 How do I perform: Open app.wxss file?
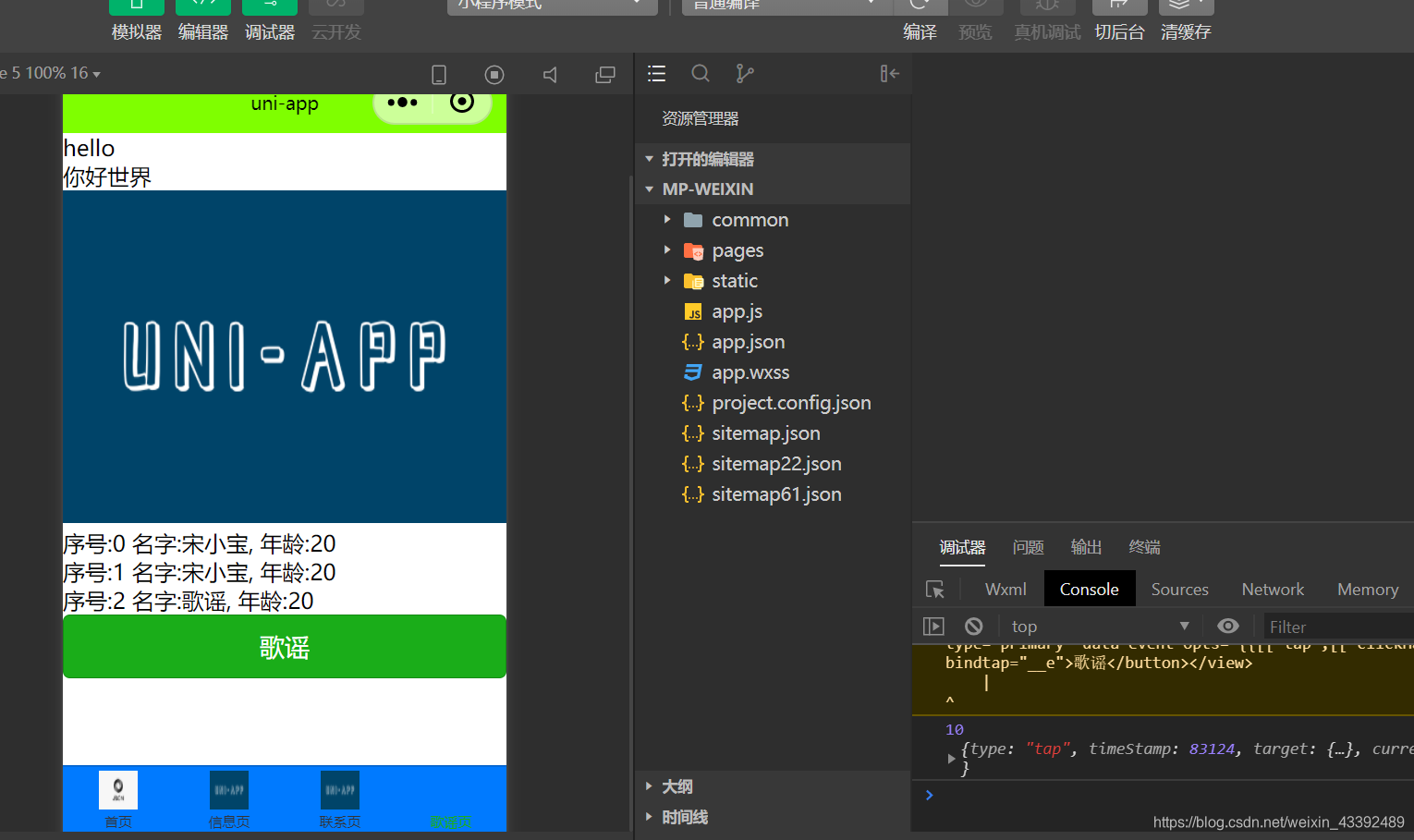point(773,372)
